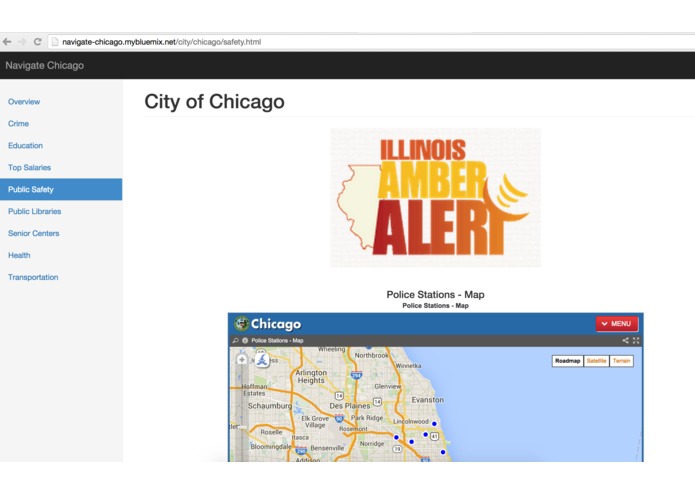Click the police station dot below Park Ridge
The height and width of the screenshot is (494, 695).
click(396, 437)
